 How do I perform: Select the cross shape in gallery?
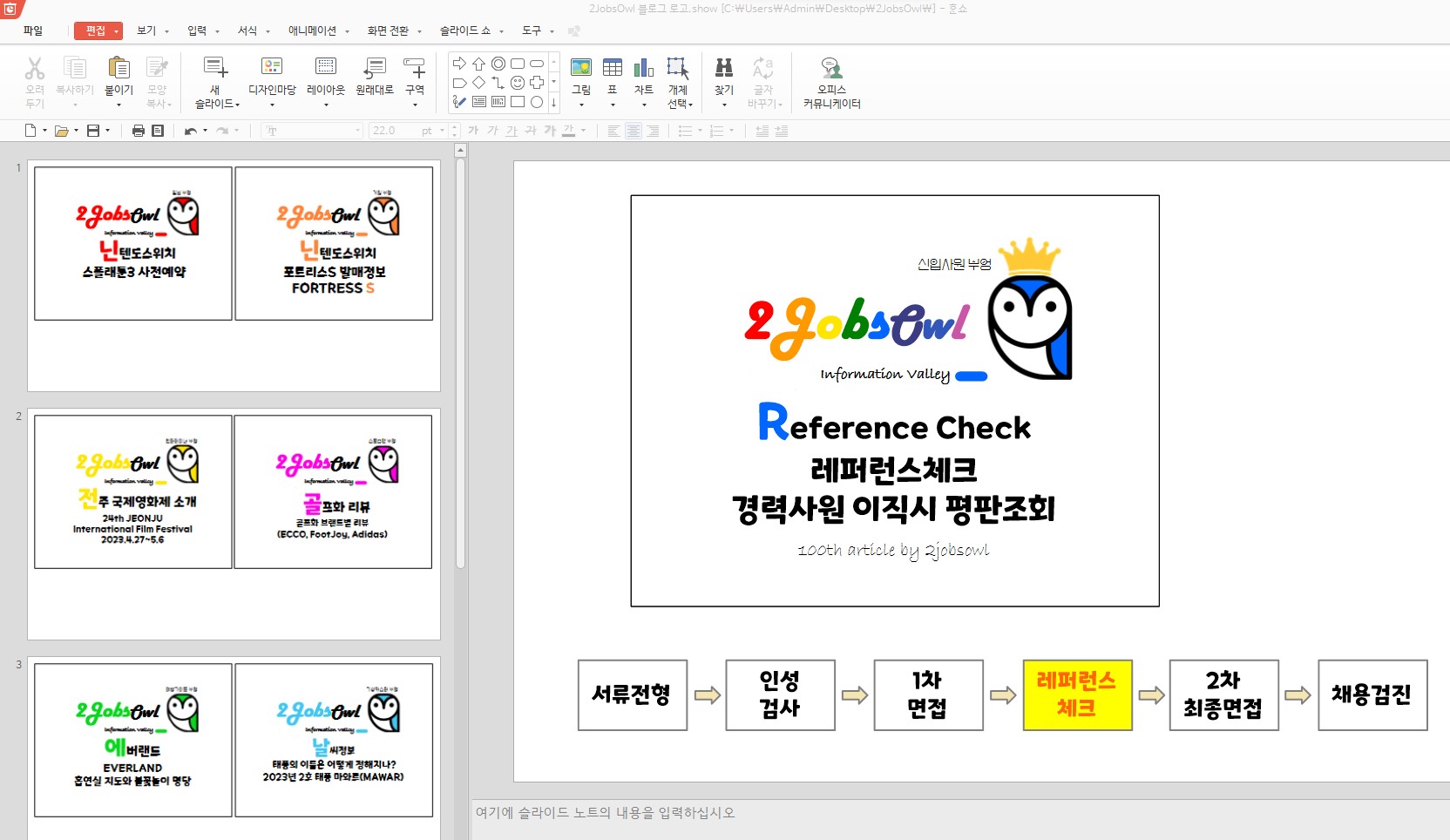(x=537, y=83)
